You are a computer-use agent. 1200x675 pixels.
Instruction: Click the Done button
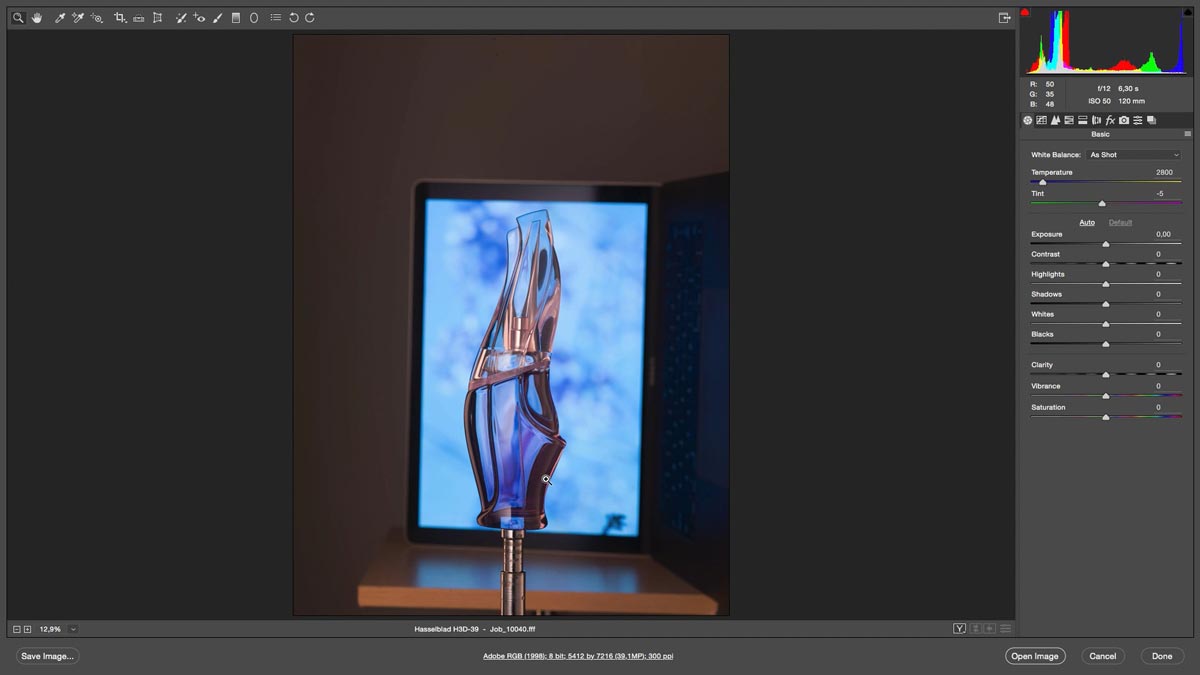point(1162,656)
